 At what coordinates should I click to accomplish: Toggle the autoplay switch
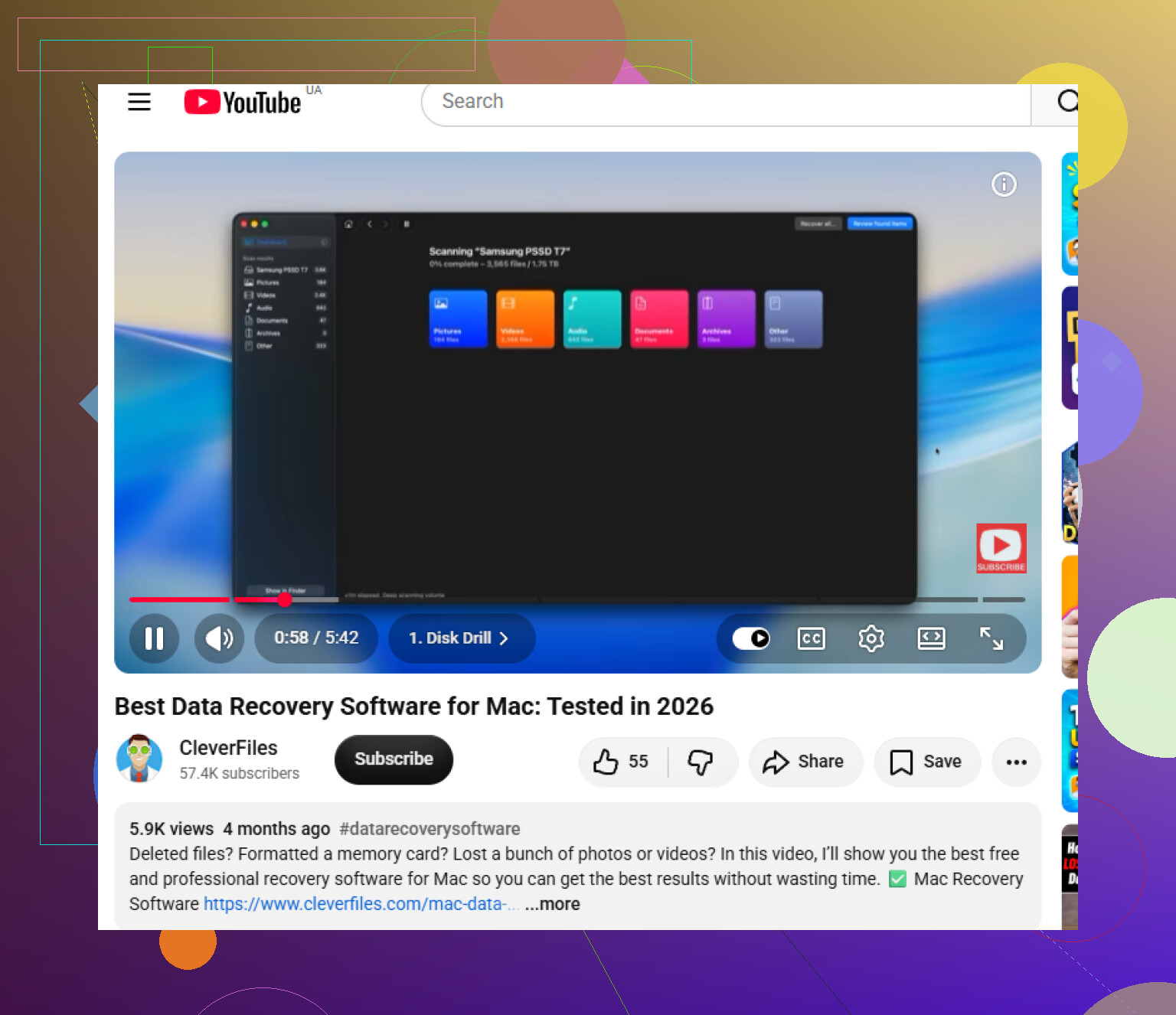[x=750, y=638]
